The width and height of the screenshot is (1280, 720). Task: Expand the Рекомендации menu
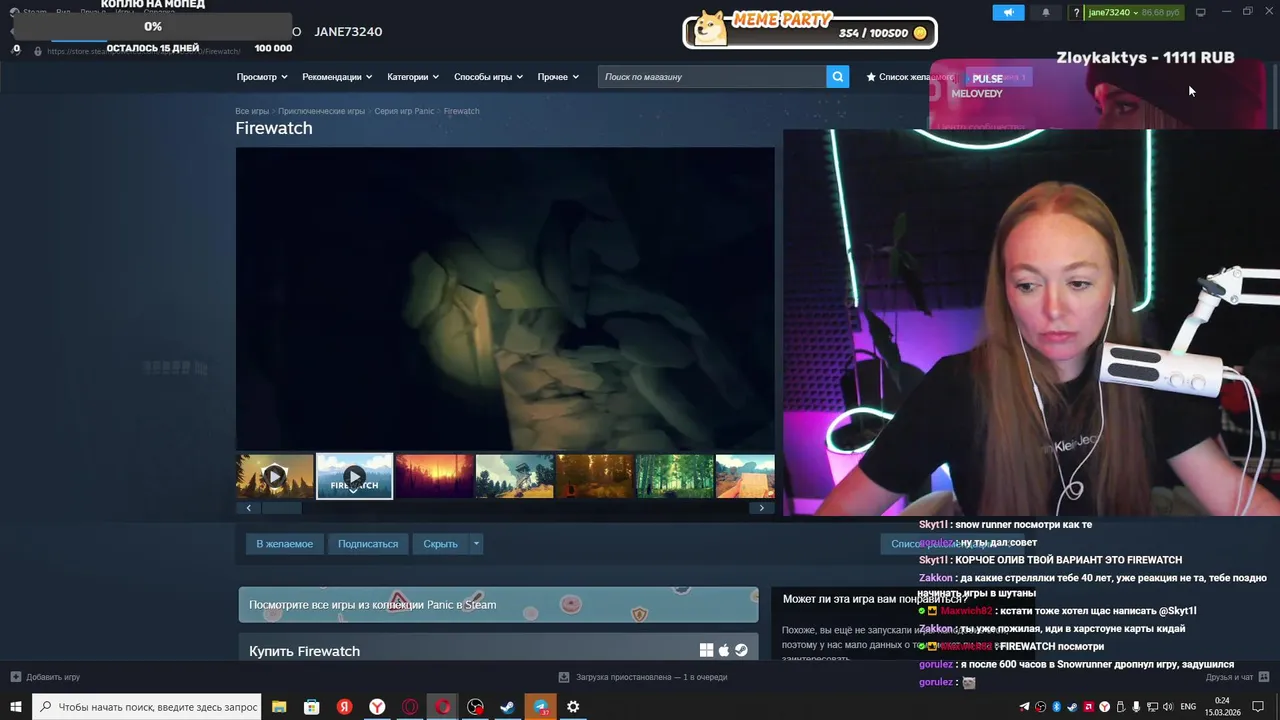tap(337, 77)
